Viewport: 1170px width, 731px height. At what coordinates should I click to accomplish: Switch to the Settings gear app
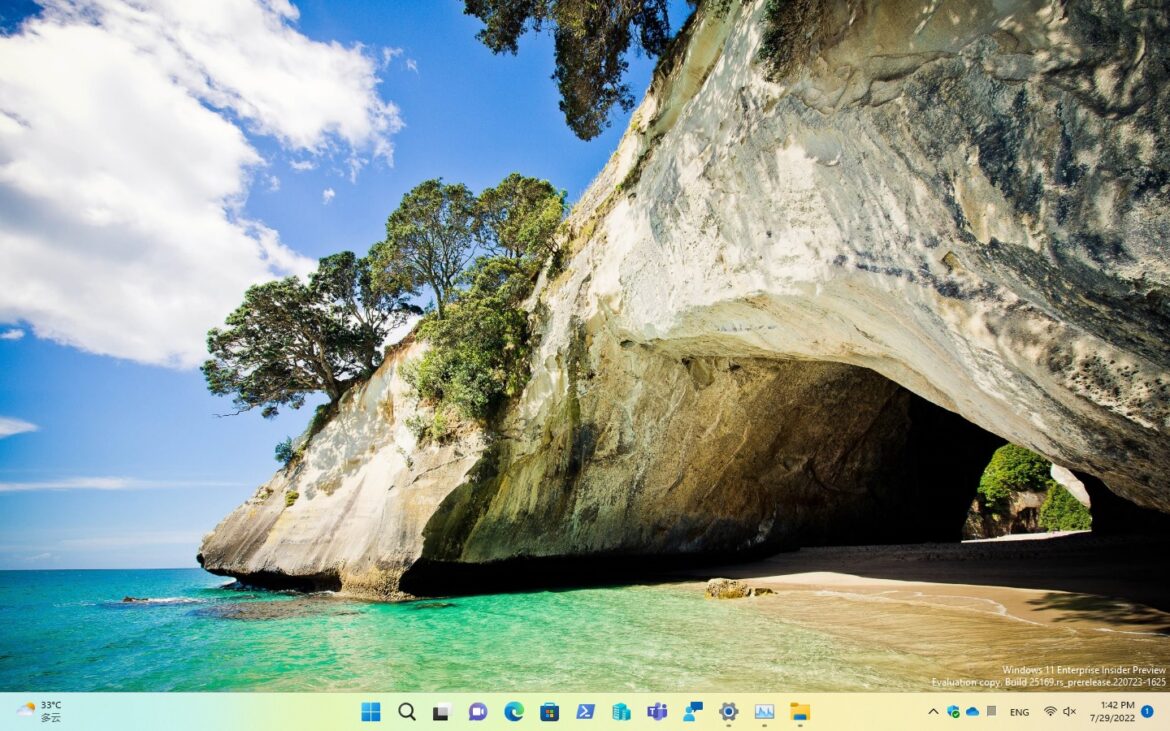point(728,711)
